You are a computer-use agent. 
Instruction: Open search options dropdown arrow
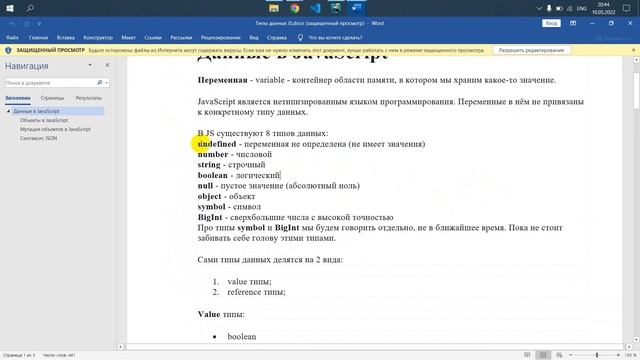pos(107,83)
